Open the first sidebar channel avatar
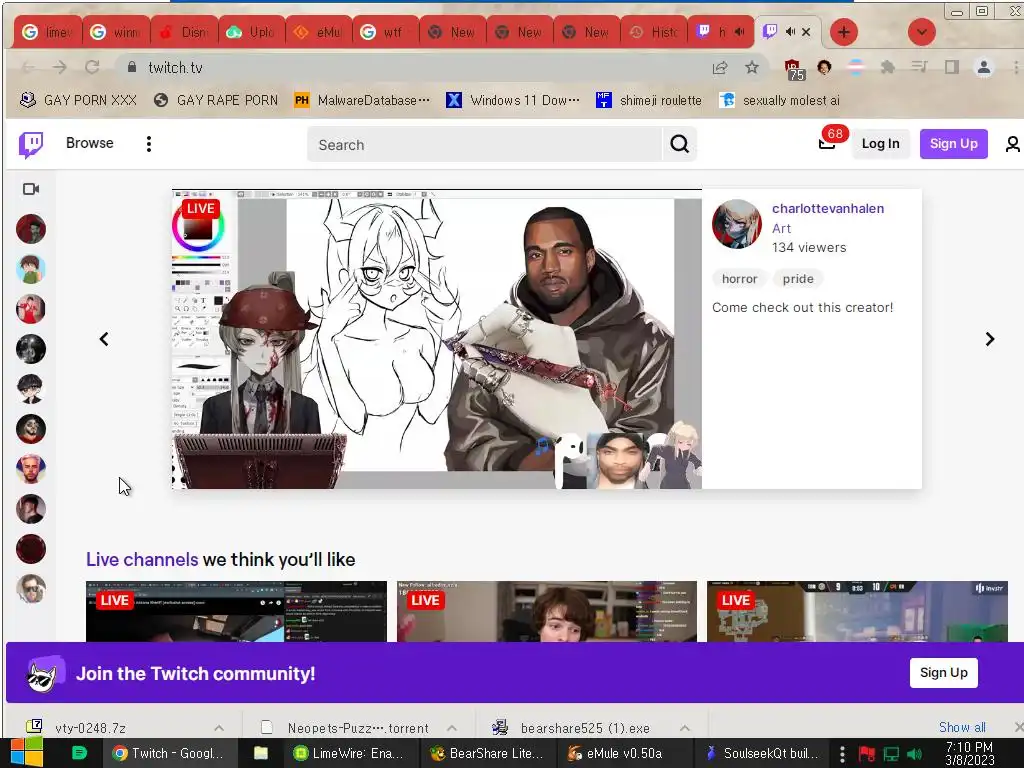The width and height of the screenshot is (1024, 768). tap(31, 229)
